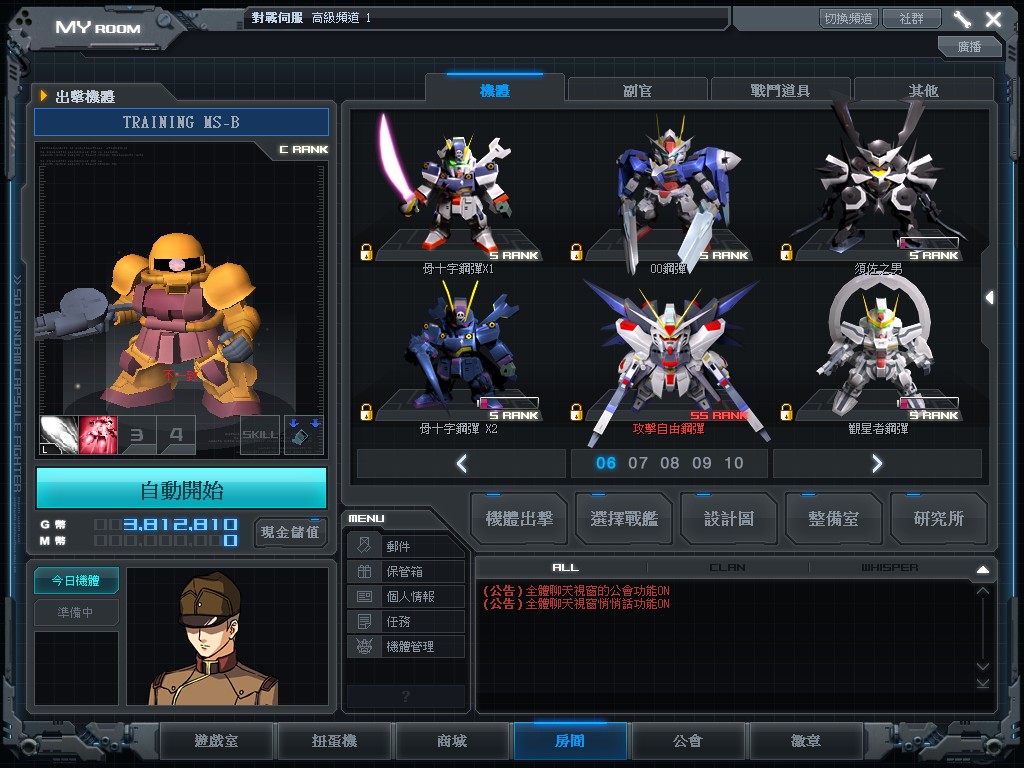Toggle the lock on 00鋼彈
1024x768 pixels.
click(x=576, y=252)
